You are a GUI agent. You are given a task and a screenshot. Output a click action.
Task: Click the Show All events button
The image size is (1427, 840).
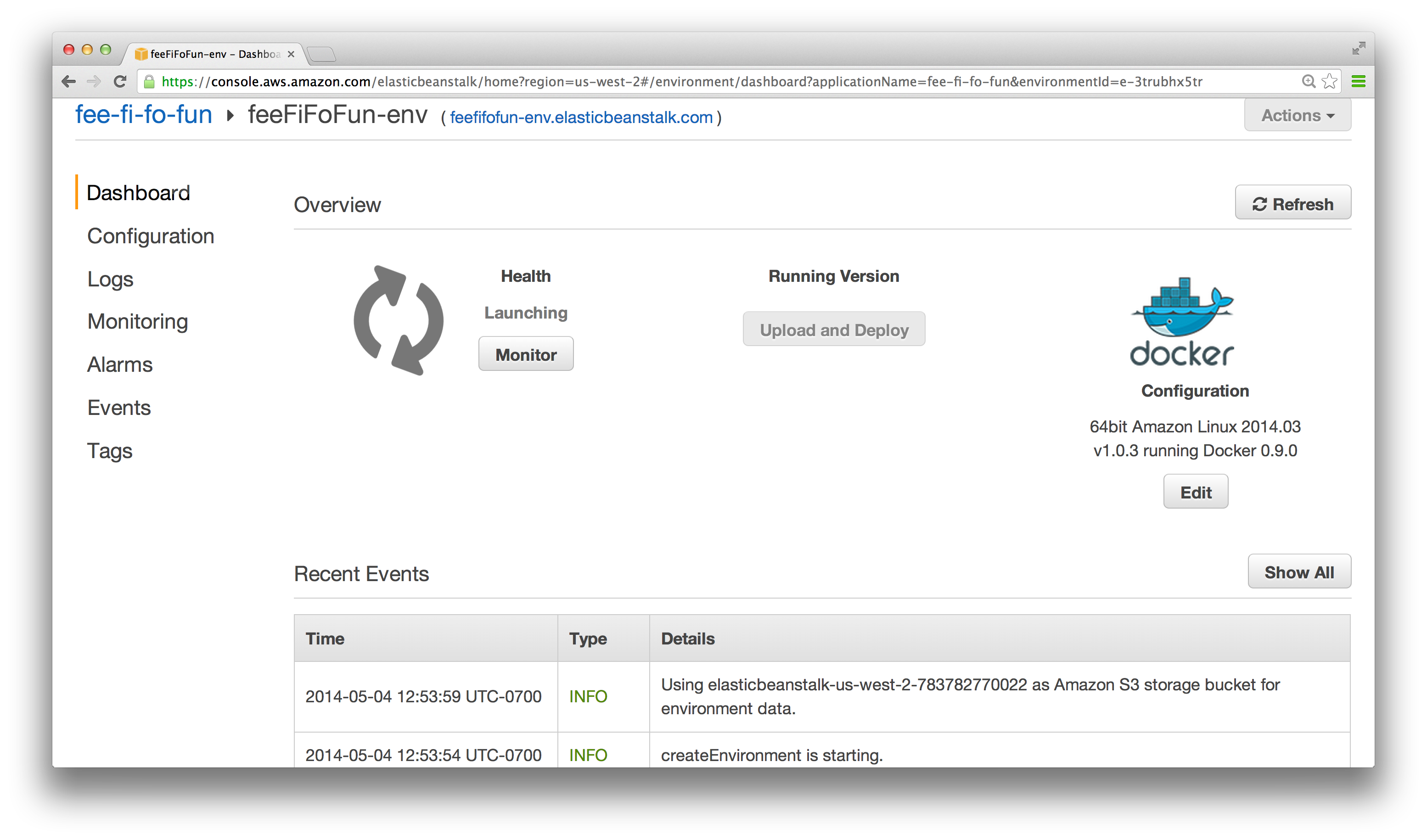coord(1299,572)
